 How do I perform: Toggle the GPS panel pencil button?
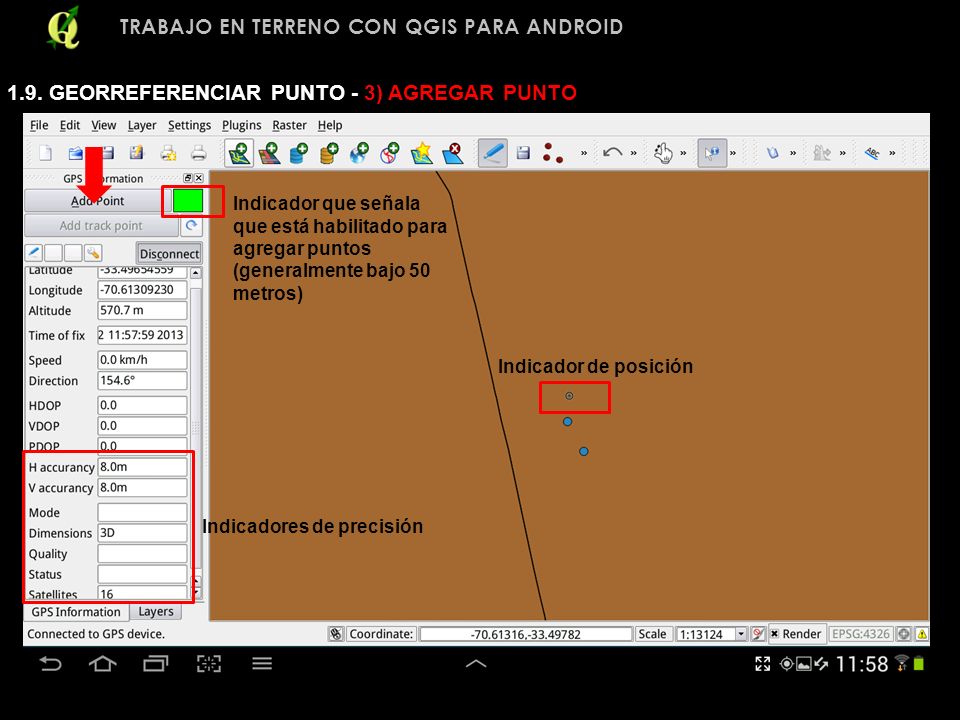coord(34,252)
